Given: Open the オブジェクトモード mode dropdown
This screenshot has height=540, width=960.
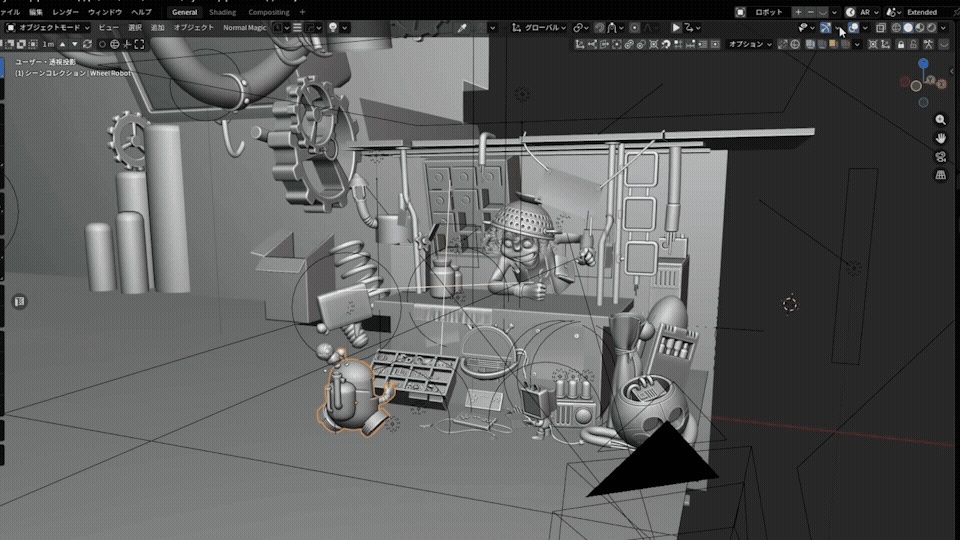Looking at the screenshot, I should [x=48, y=28].
